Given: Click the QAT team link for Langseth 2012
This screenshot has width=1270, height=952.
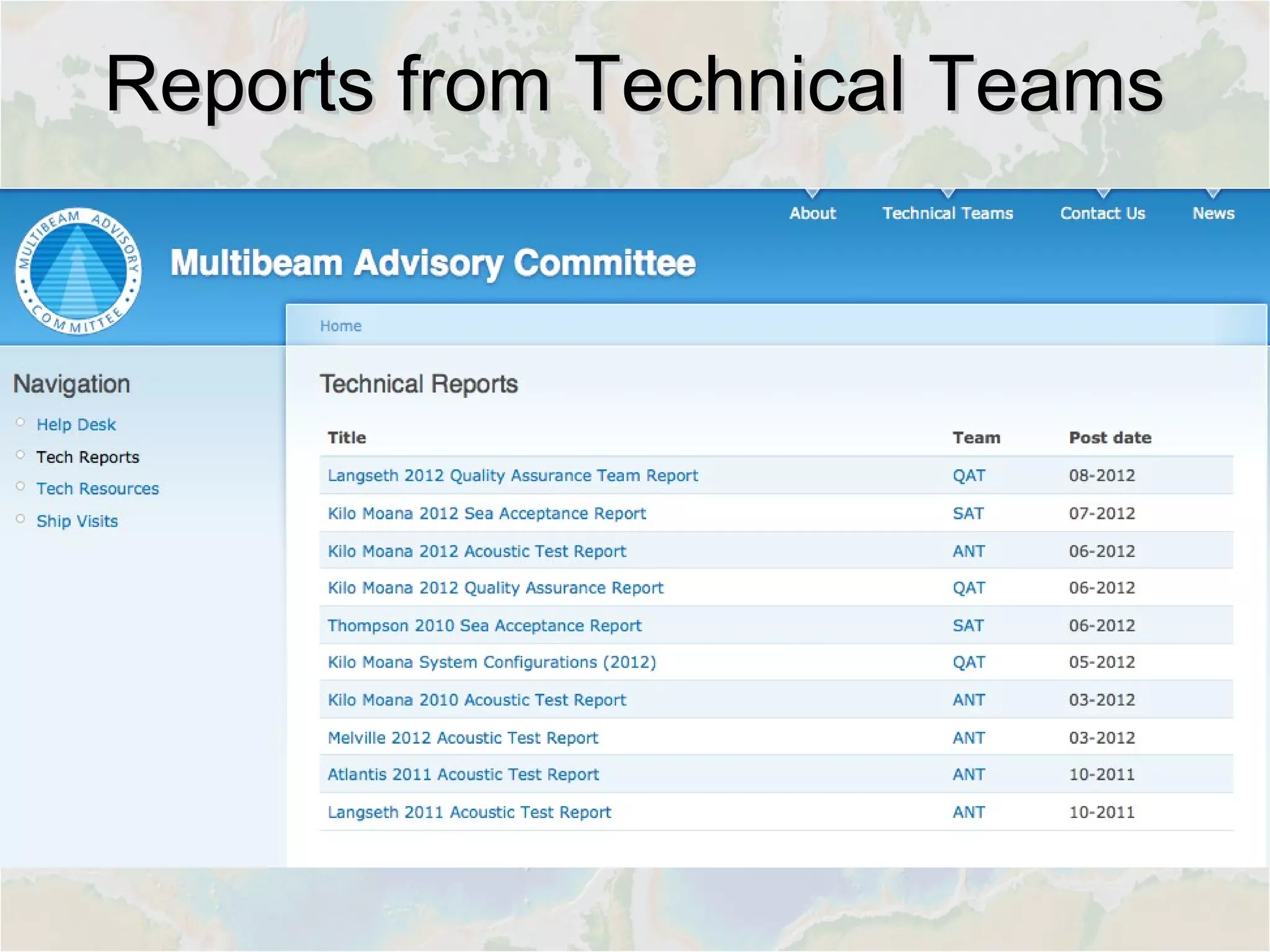Looking at the screenshot, I should click(x=969, y=475).
